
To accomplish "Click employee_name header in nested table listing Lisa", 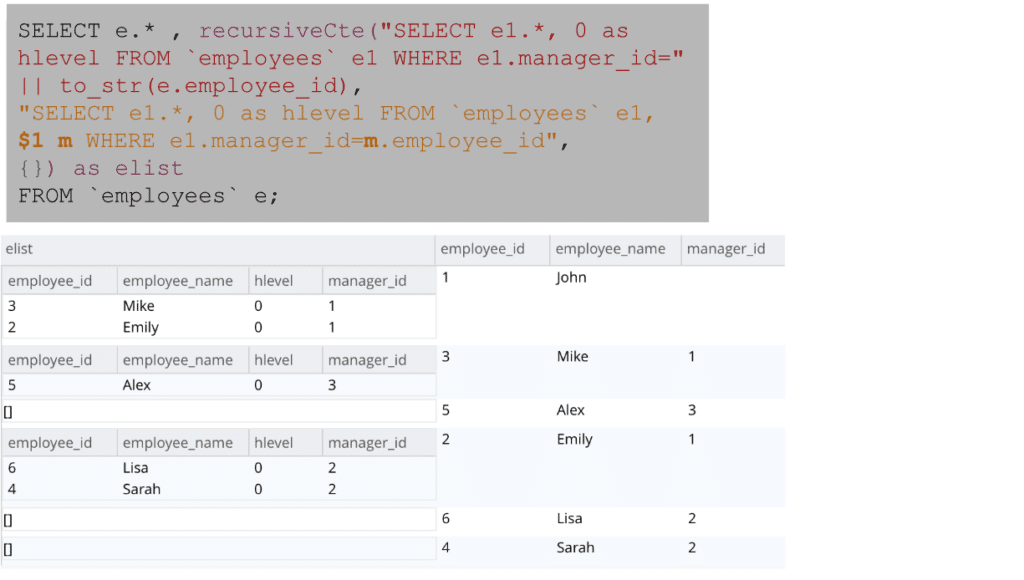I will click(177, 443).
